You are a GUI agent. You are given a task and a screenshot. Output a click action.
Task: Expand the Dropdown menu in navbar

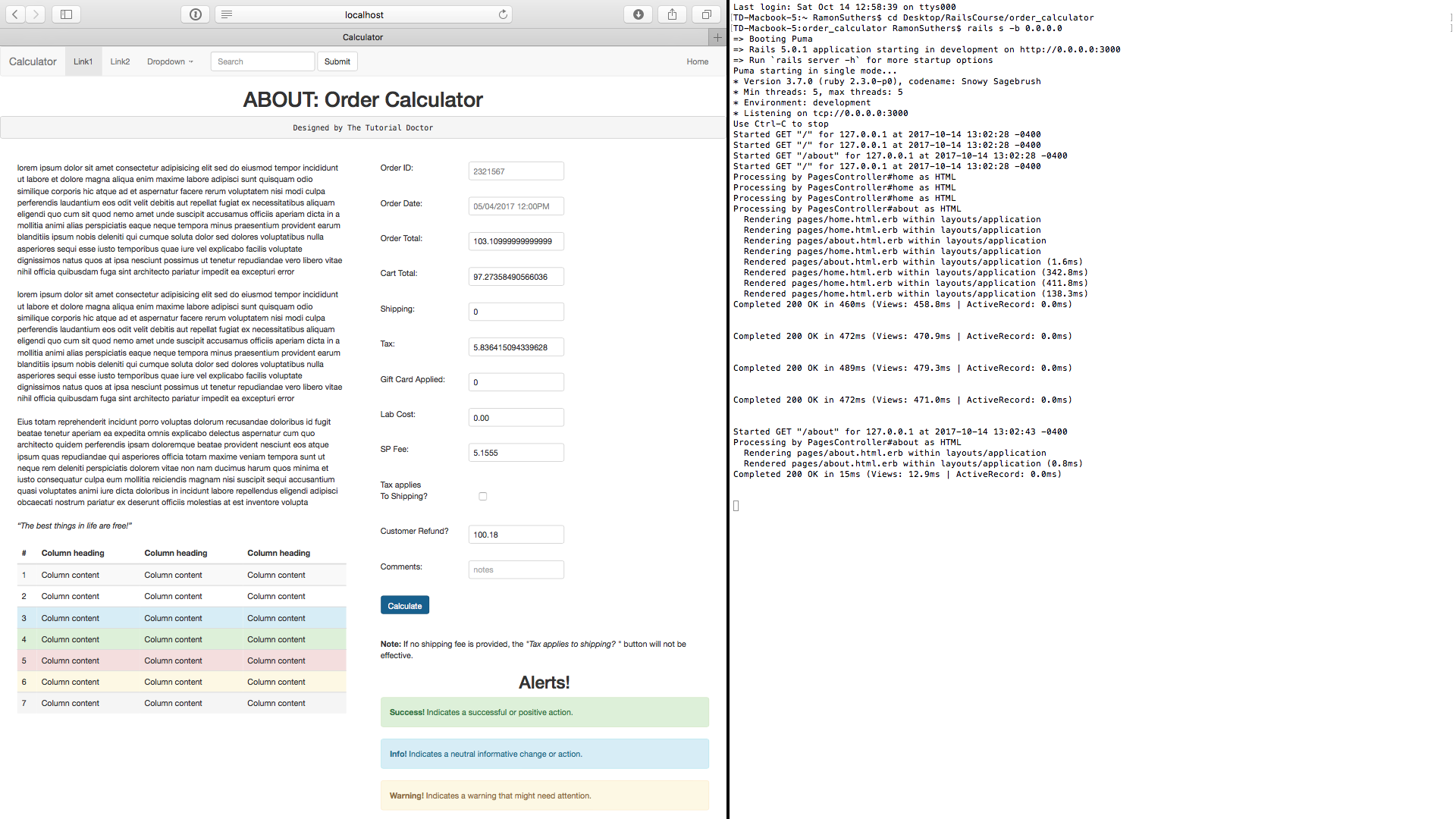pos(170,61)
